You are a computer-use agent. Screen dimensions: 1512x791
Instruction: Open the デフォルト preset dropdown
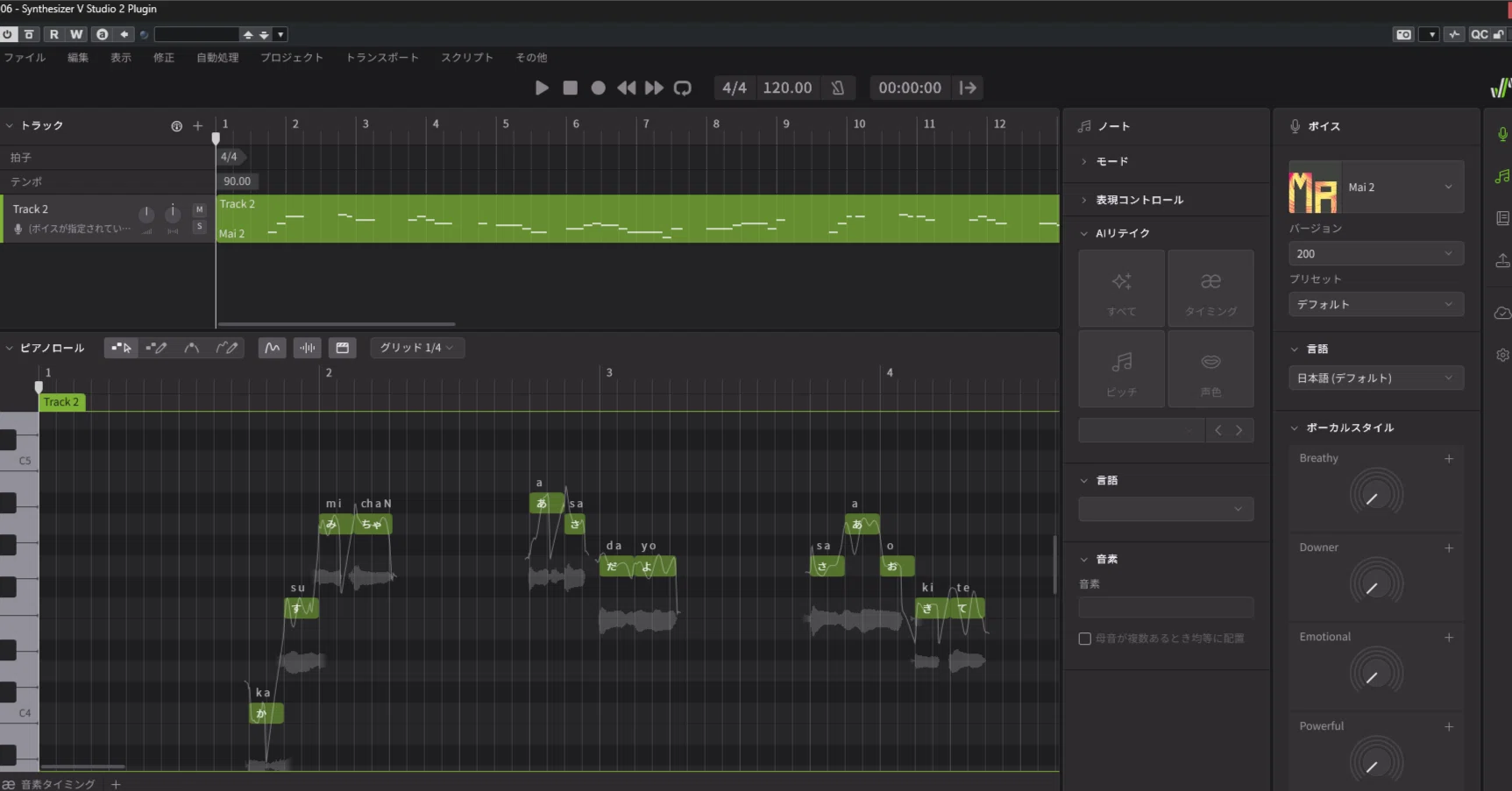(1376, 305)
